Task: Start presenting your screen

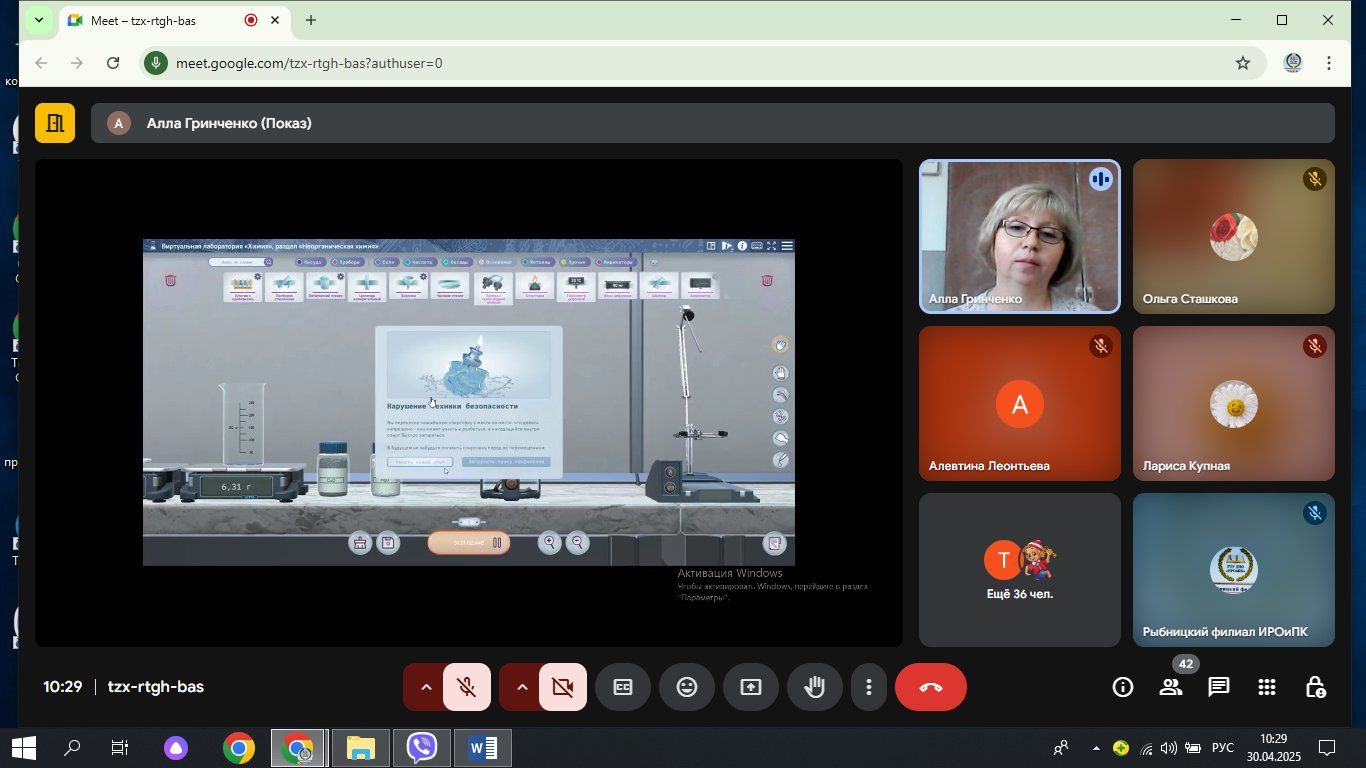Action: point(751,687)
